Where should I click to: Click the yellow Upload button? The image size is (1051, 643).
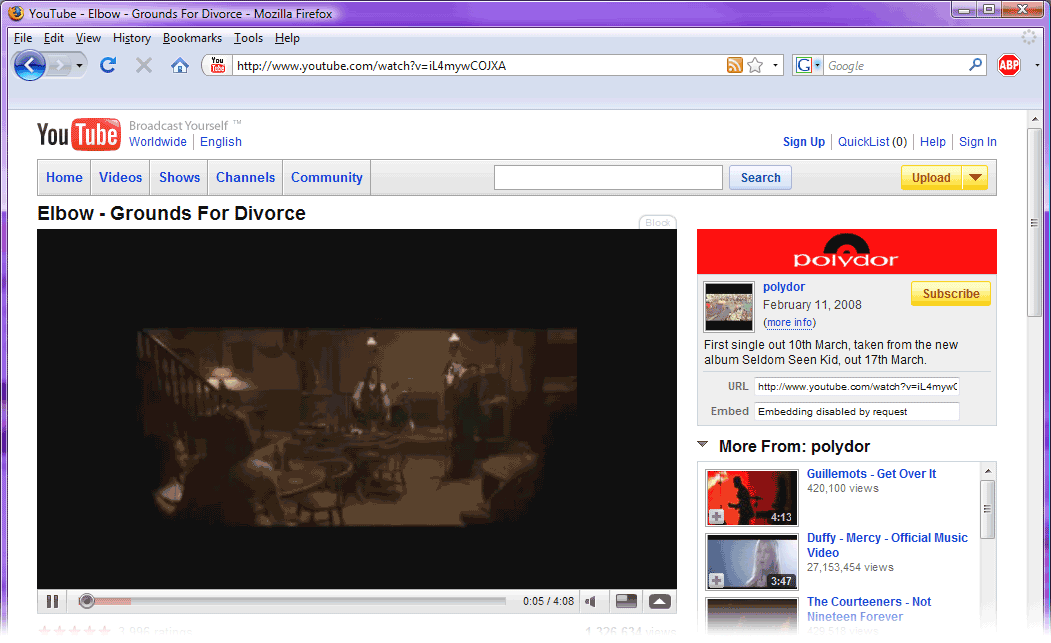931,178
